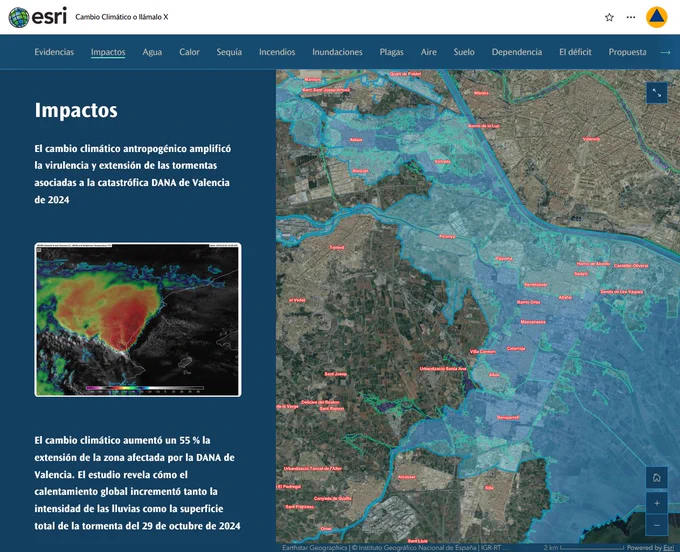Select the Impactos section tab
Screen dimensions: 680x552
click(108, 52)
